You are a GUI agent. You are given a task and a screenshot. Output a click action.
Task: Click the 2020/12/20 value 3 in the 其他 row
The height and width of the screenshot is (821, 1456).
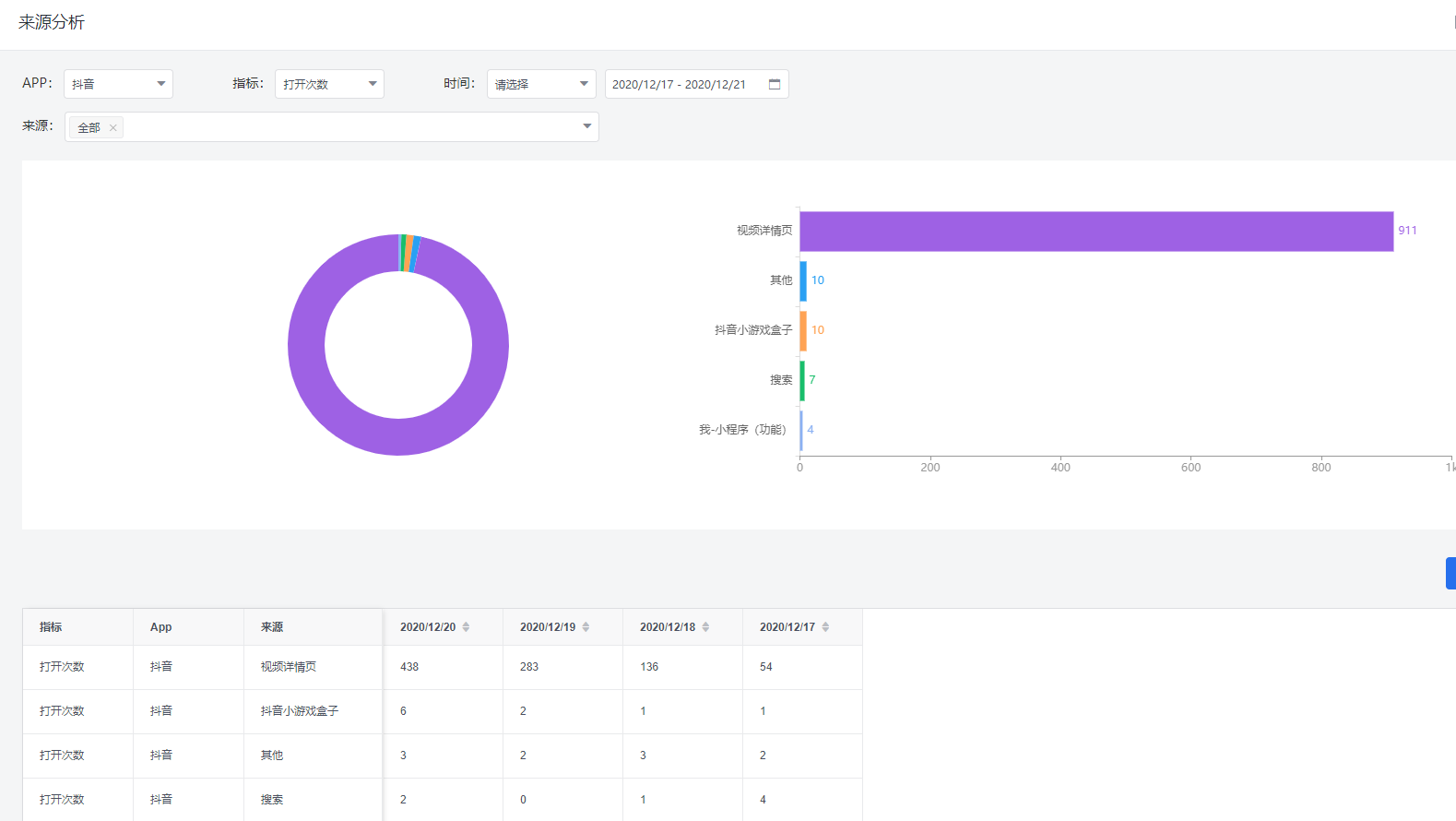tap(403, 756)
